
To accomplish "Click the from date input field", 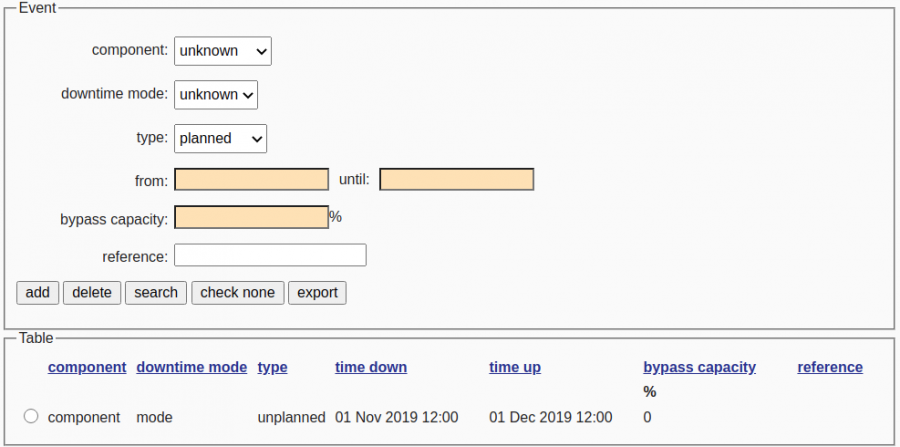I will (x=251, y=180).
